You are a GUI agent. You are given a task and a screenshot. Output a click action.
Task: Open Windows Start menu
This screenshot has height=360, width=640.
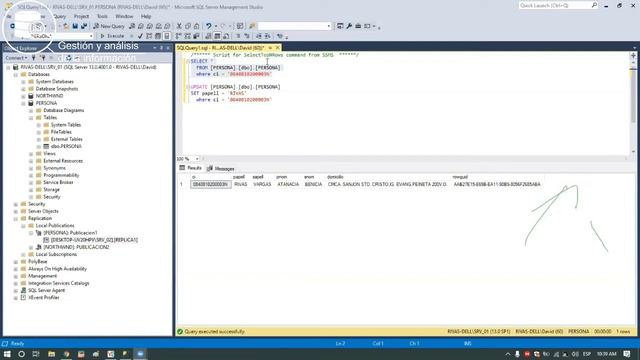click(x=7, y=354)
